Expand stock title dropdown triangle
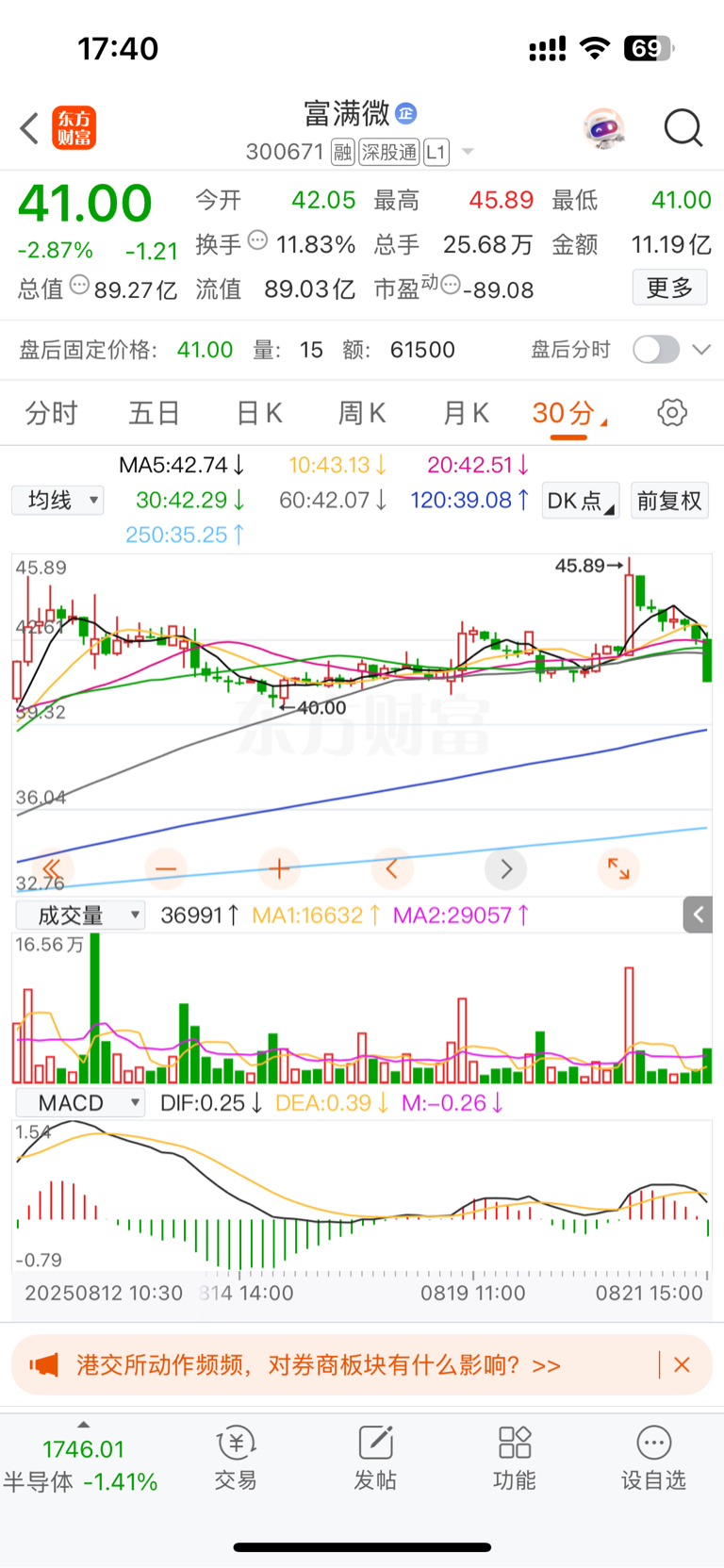Image resolution: width=724 pixels, height=1568 pixels. tap(468, 153)
